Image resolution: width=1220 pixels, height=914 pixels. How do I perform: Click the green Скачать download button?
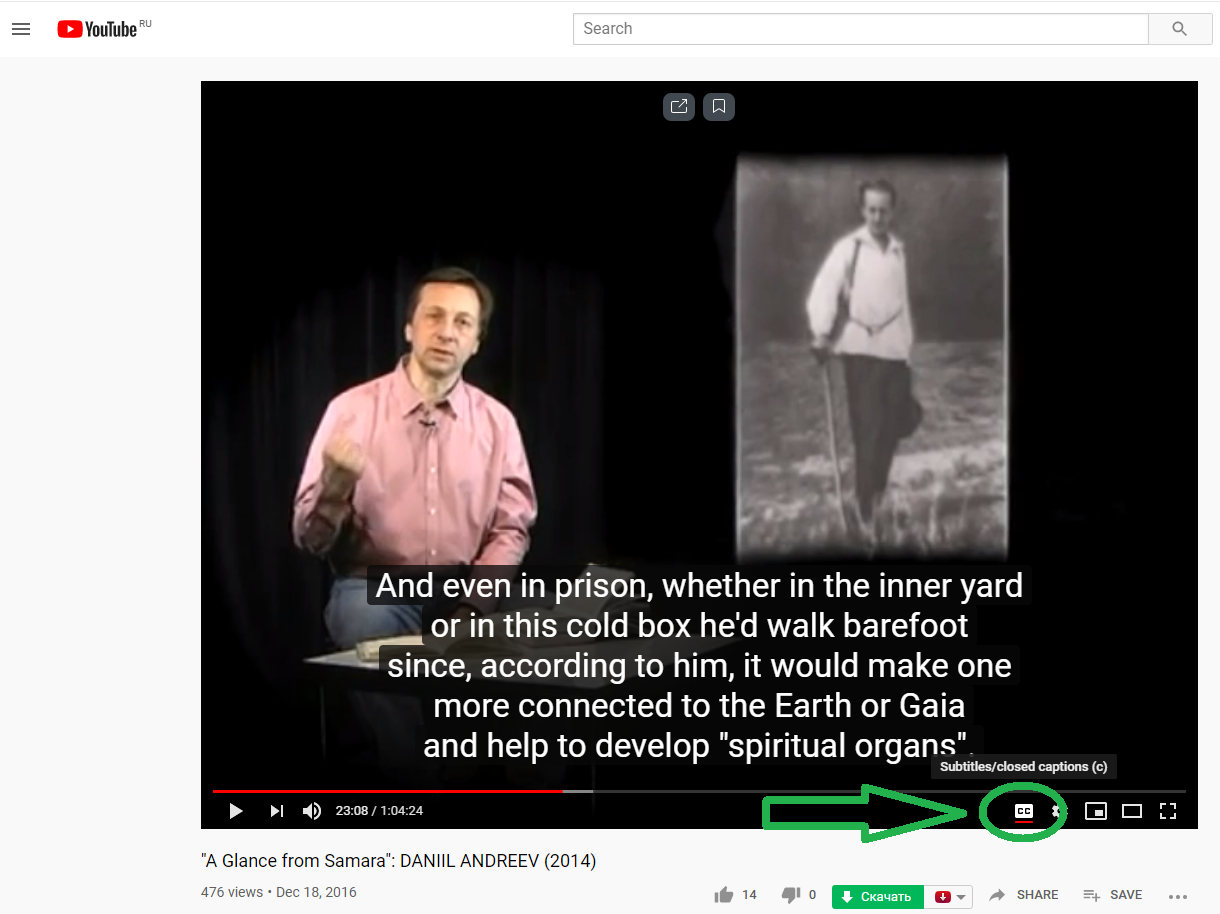pos(877,897)
